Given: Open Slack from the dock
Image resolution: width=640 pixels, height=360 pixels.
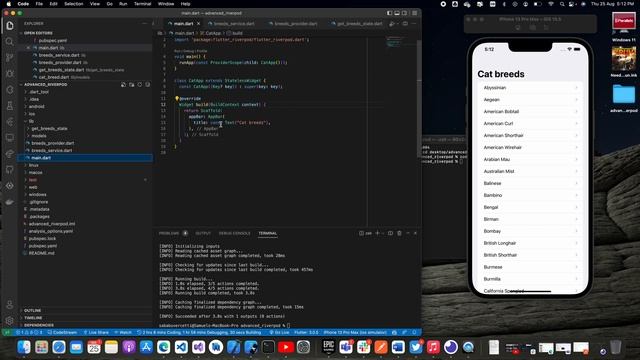Looking at the screenshot, I should coord(363,347).
